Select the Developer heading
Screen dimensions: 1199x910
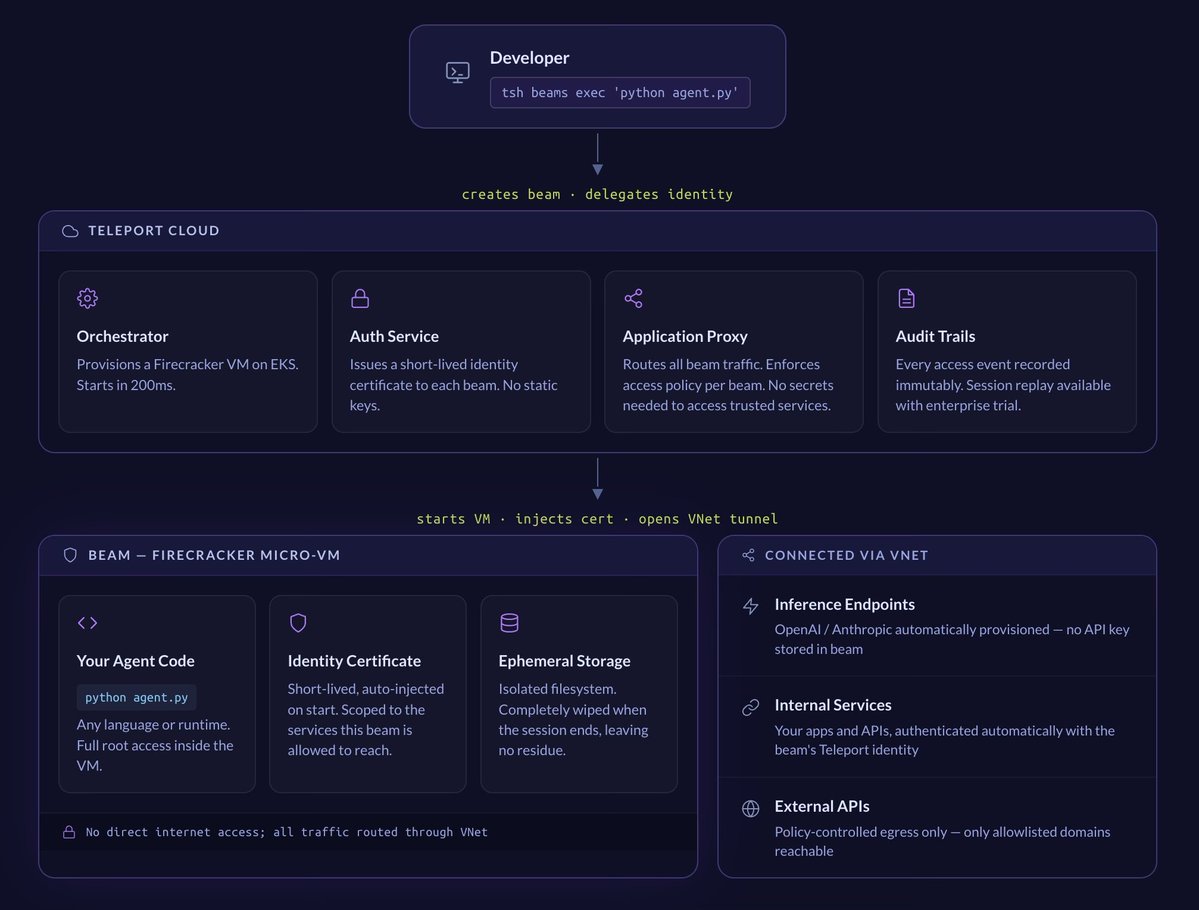[x=529, y=57]
